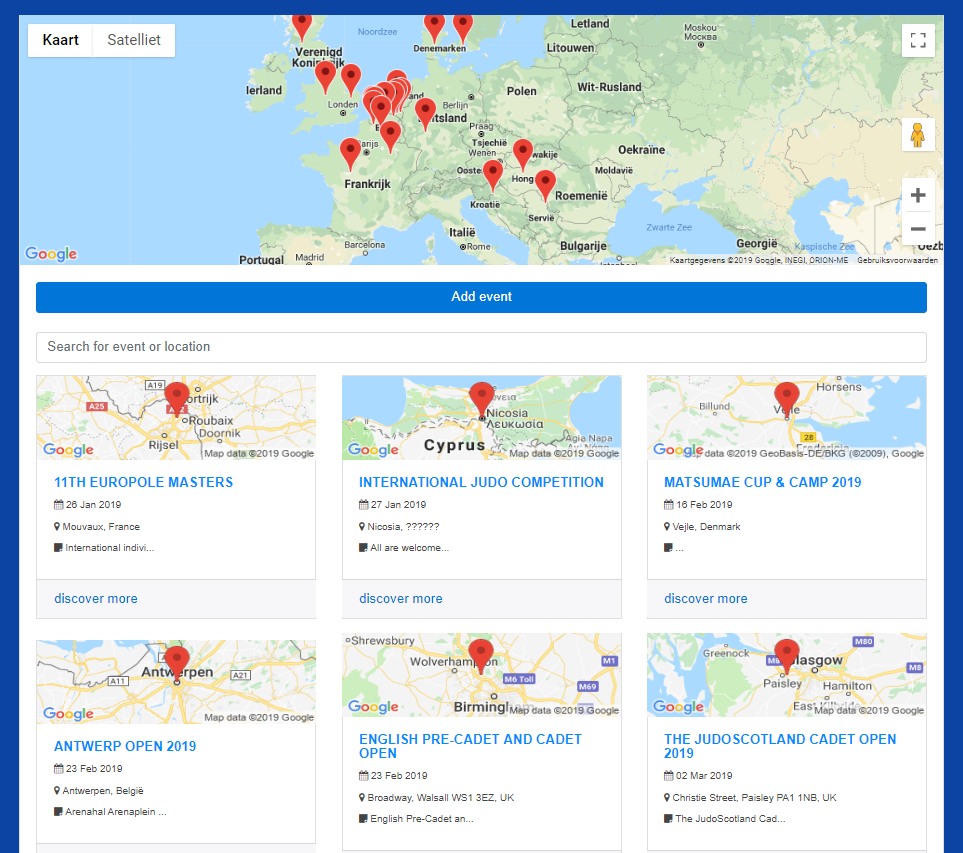Click the Nicosia location text
Screen dimensions: 963x853
coord(404,527)
